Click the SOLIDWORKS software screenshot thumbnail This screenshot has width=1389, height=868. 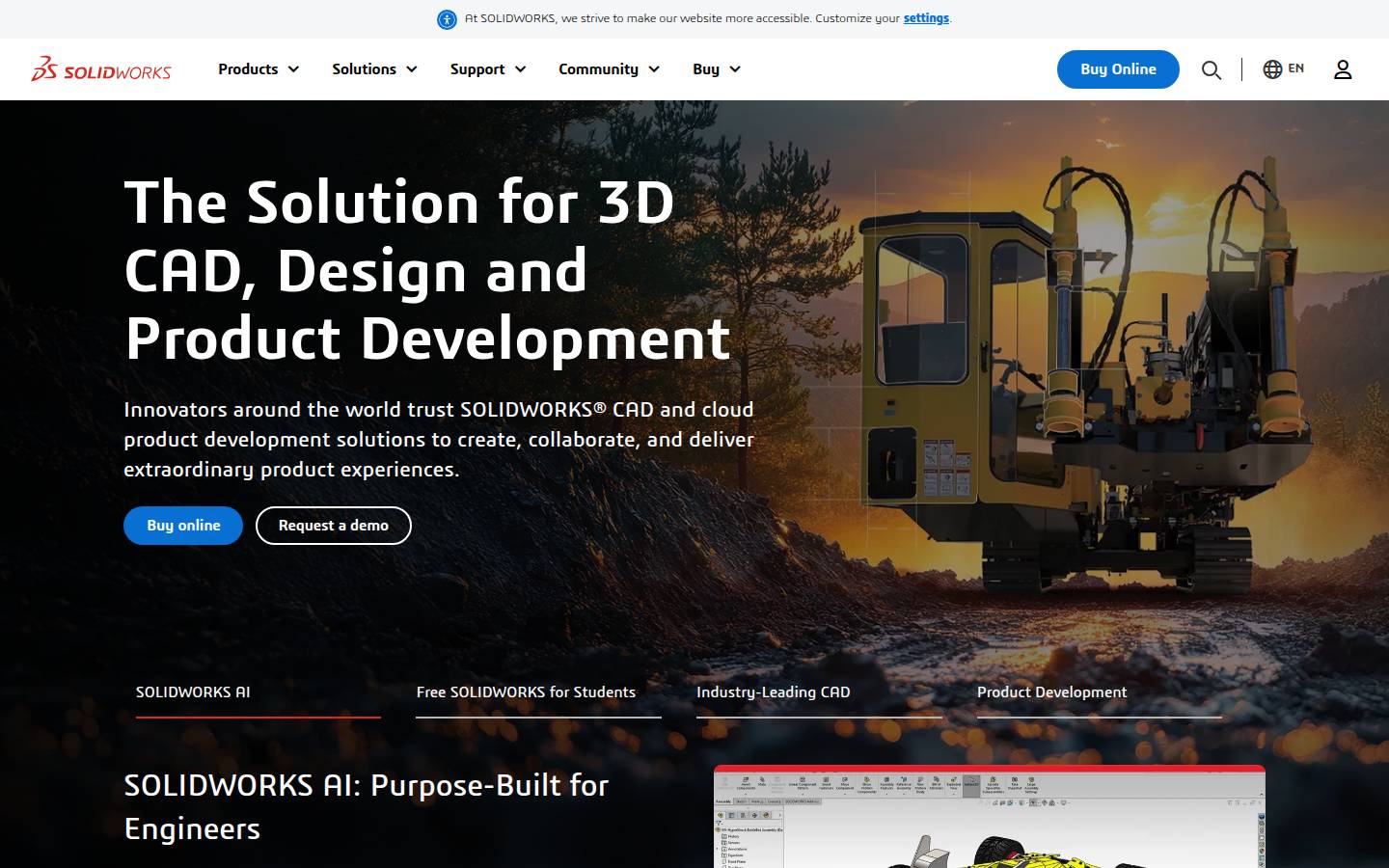click(990, 817)
